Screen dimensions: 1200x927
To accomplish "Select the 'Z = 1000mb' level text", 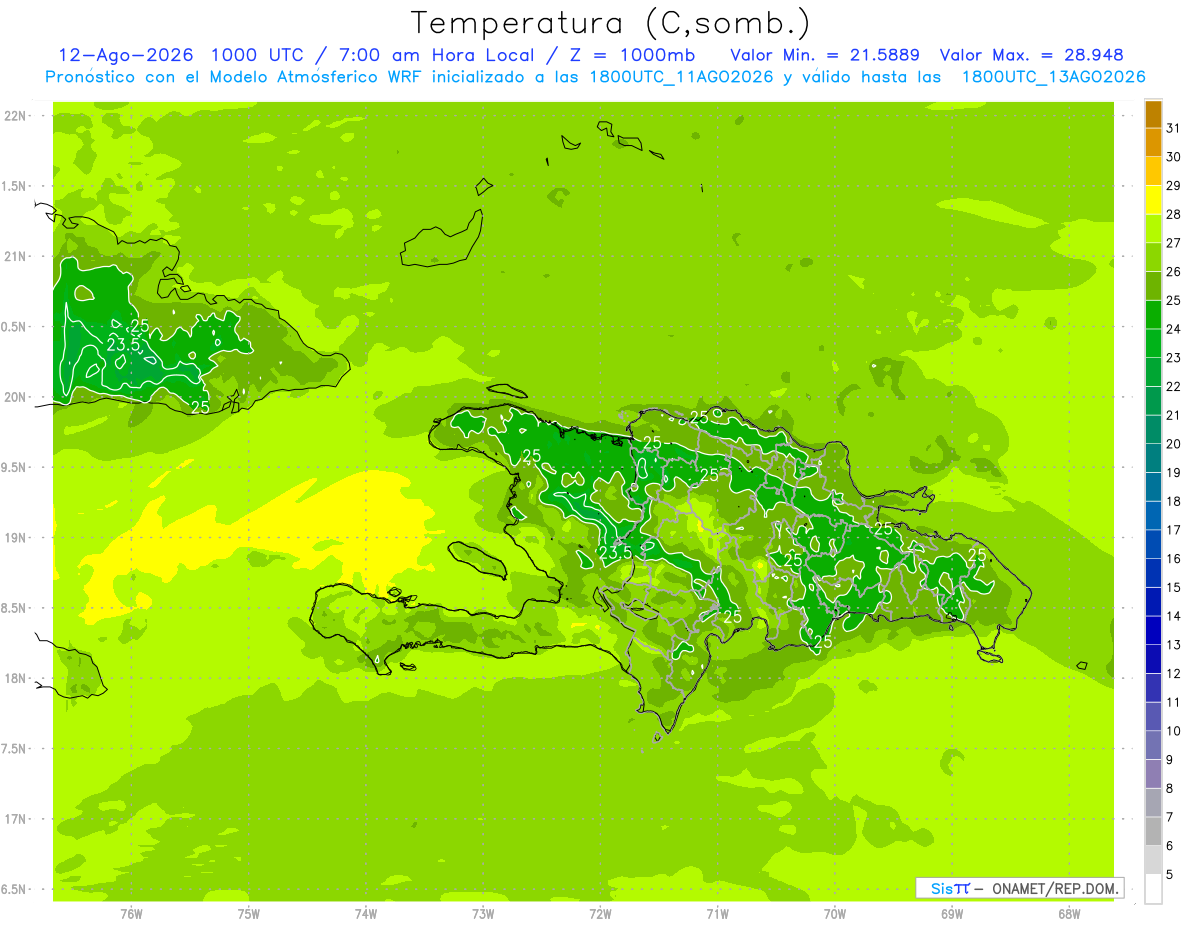I will (633, 55).
